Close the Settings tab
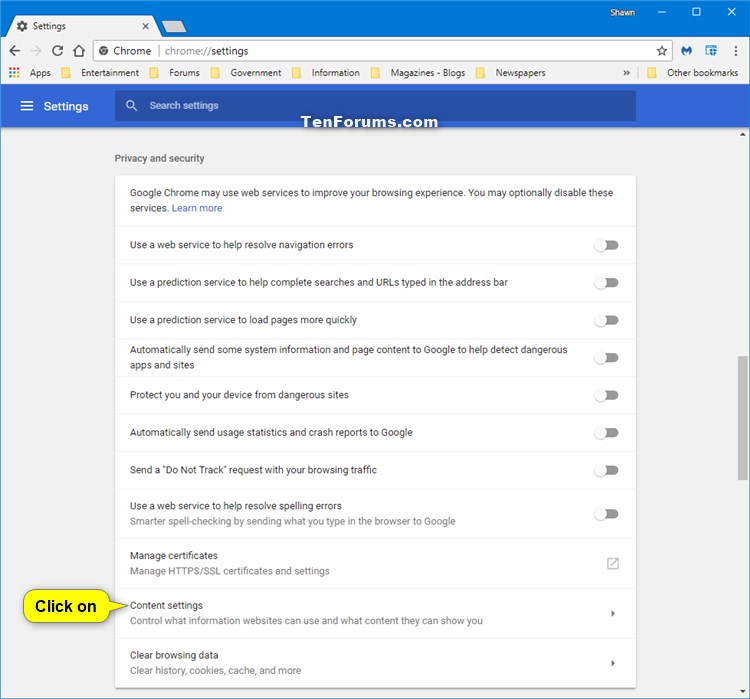Screen dimensions: 750x699 (x=145, y=26)
